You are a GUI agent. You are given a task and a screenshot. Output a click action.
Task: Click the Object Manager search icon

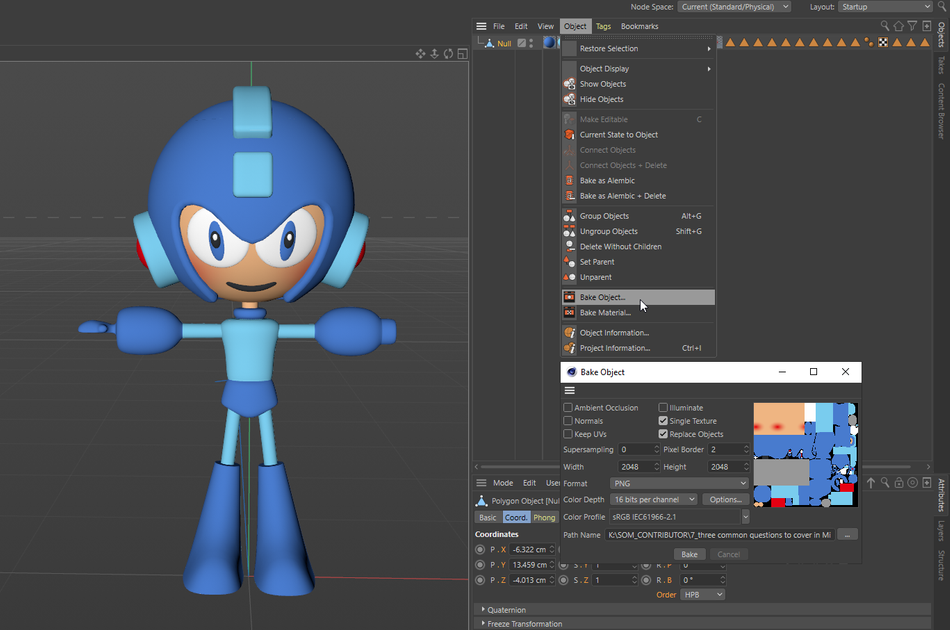click(885, 26)
